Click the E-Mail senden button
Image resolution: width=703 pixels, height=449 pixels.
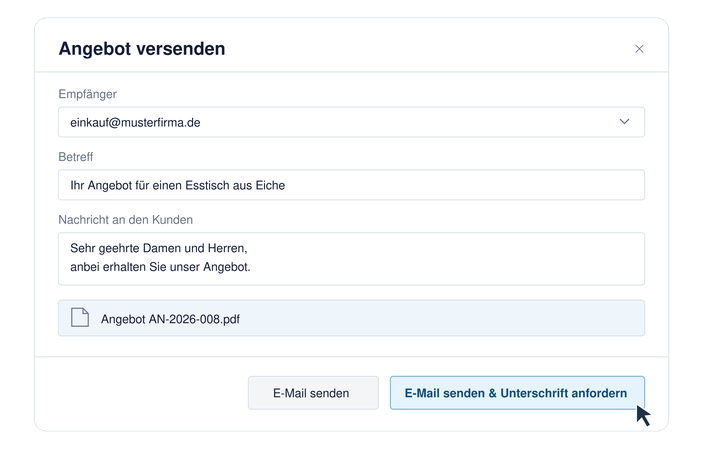tap(313, 393)
